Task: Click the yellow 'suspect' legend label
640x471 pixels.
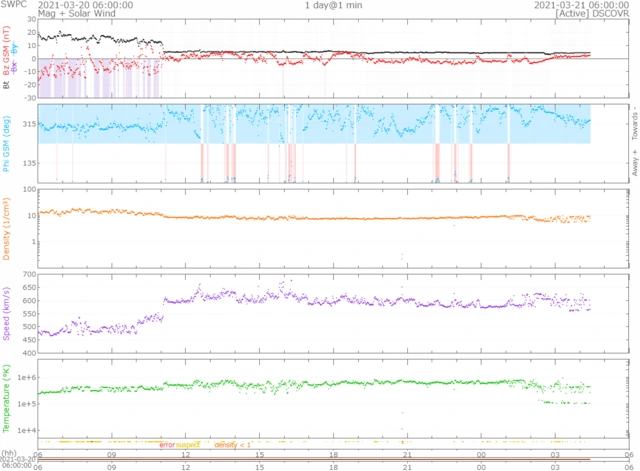Action: (189, 444)
